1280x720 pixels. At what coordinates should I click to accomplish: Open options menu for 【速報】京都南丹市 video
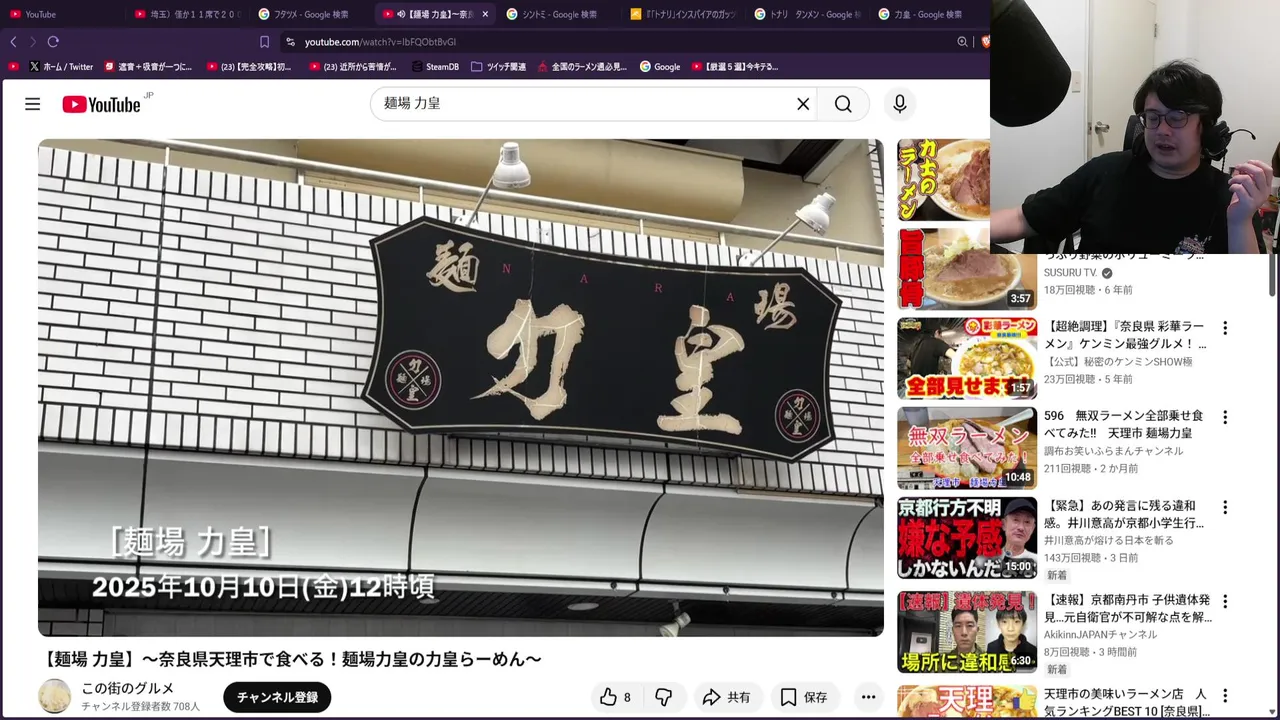point(1224,601)
